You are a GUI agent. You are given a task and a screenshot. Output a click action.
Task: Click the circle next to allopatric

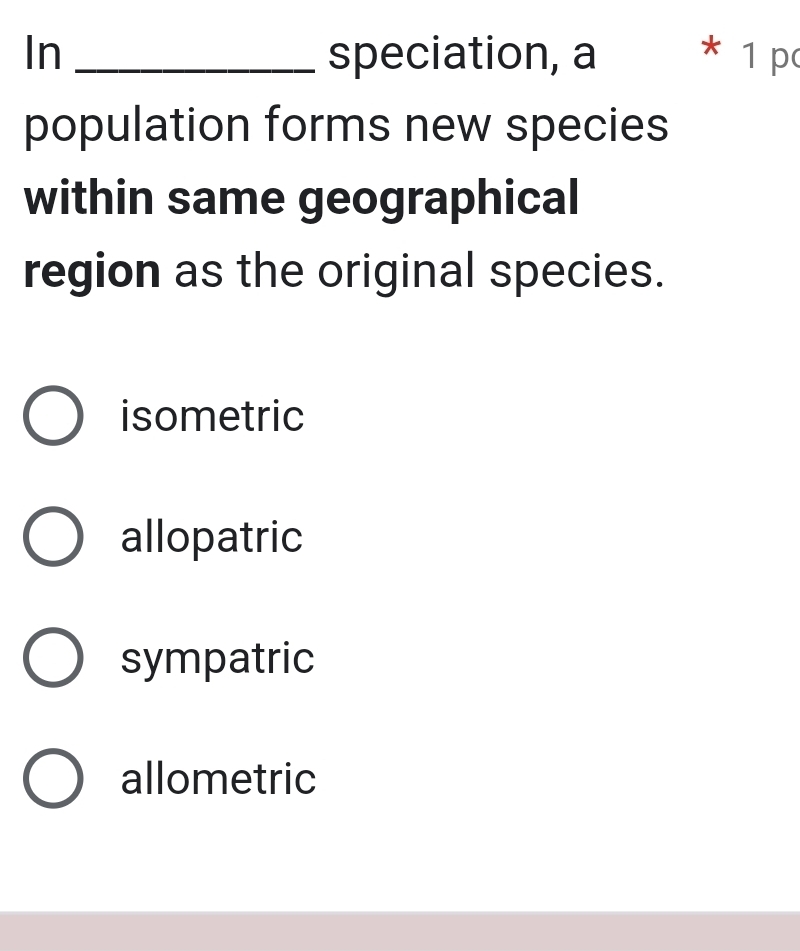[x=52, y=537]
